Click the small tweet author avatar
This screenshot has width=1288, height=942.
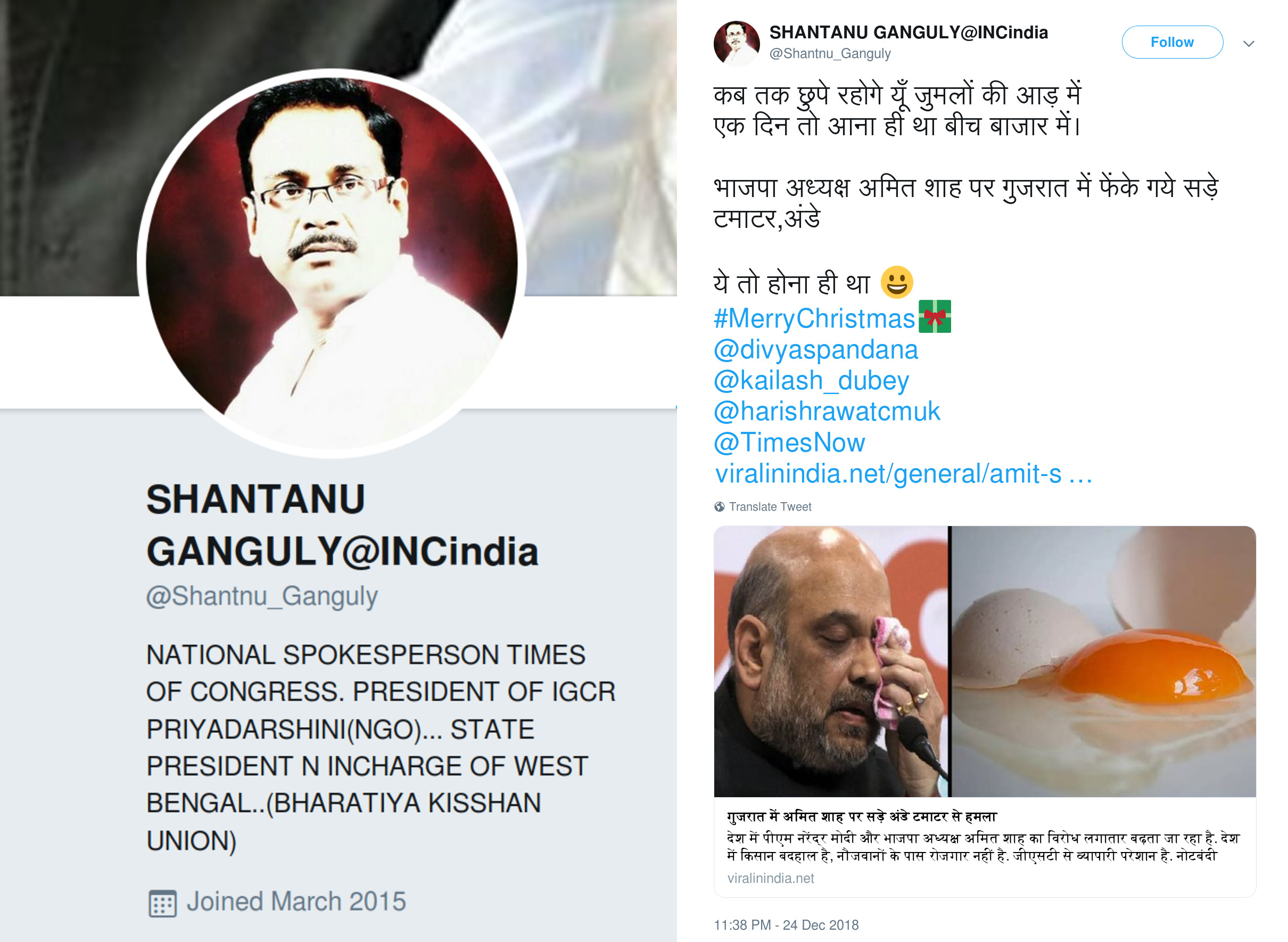click(x=736, y=44)
